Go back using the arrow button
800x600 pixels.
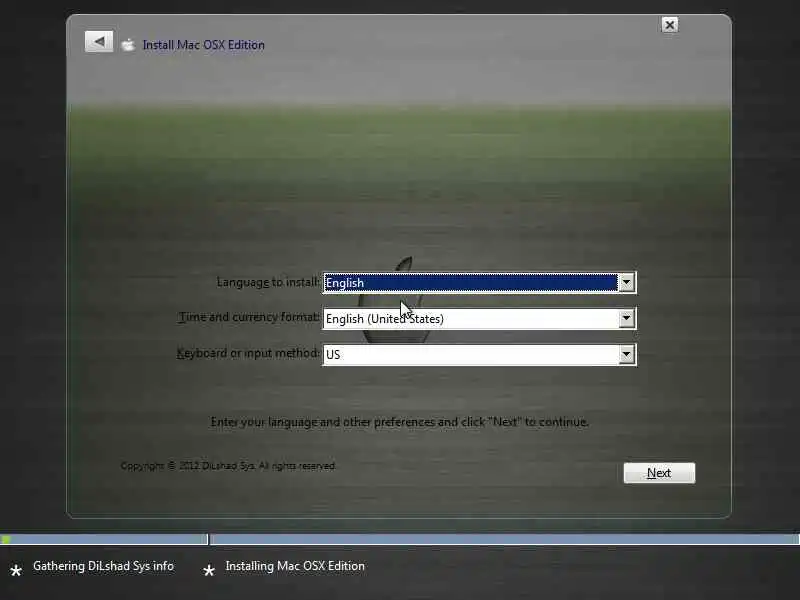(x=99, y=42)
